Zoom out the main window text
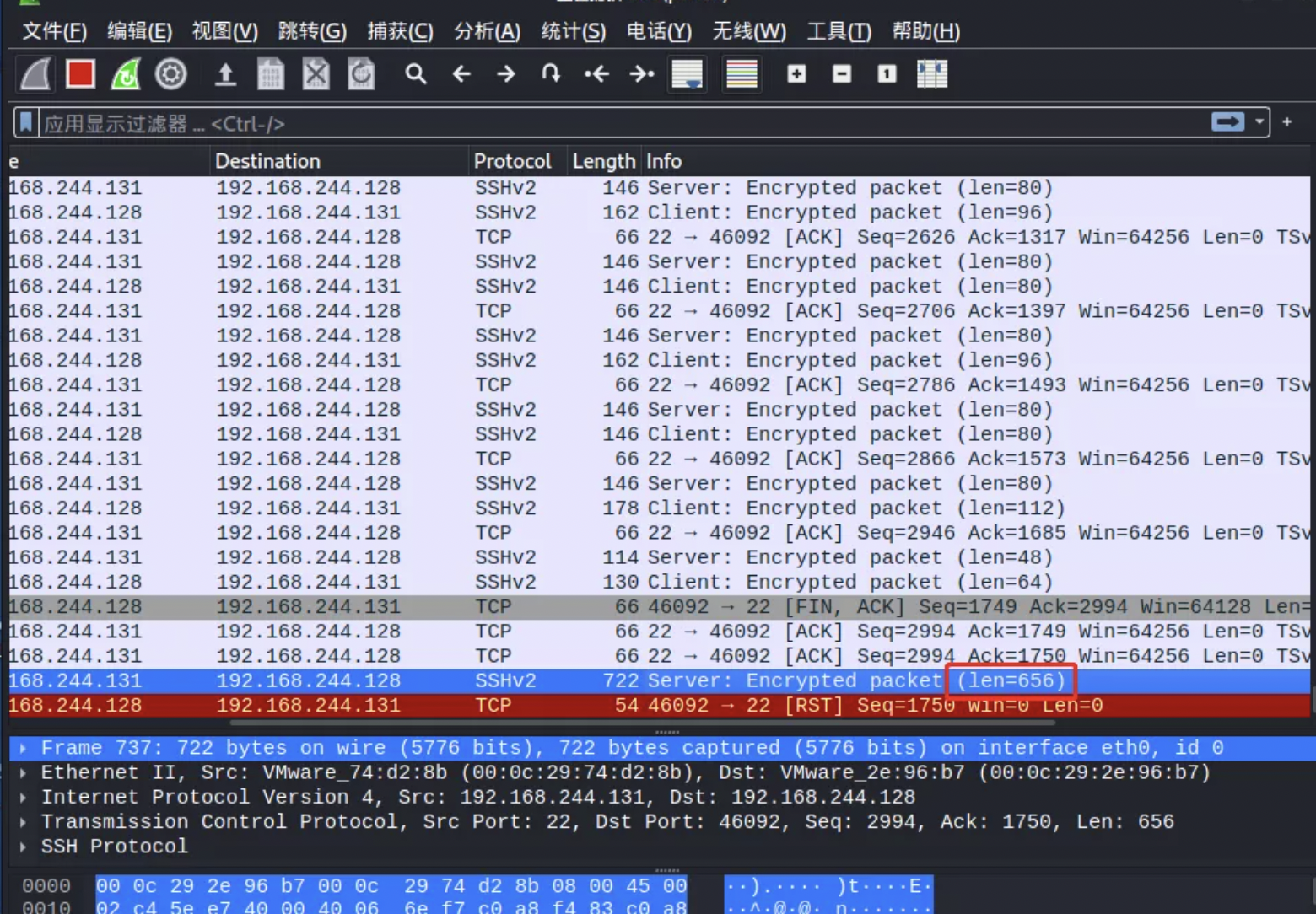 (x=842, y=74)
